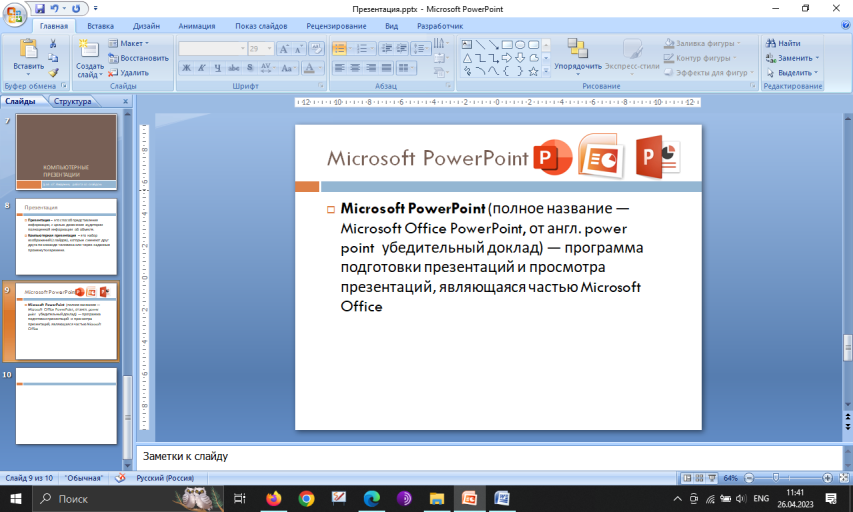Select the oval shape in shapes gallery
The image size is (853, 512).
point(520,45)
